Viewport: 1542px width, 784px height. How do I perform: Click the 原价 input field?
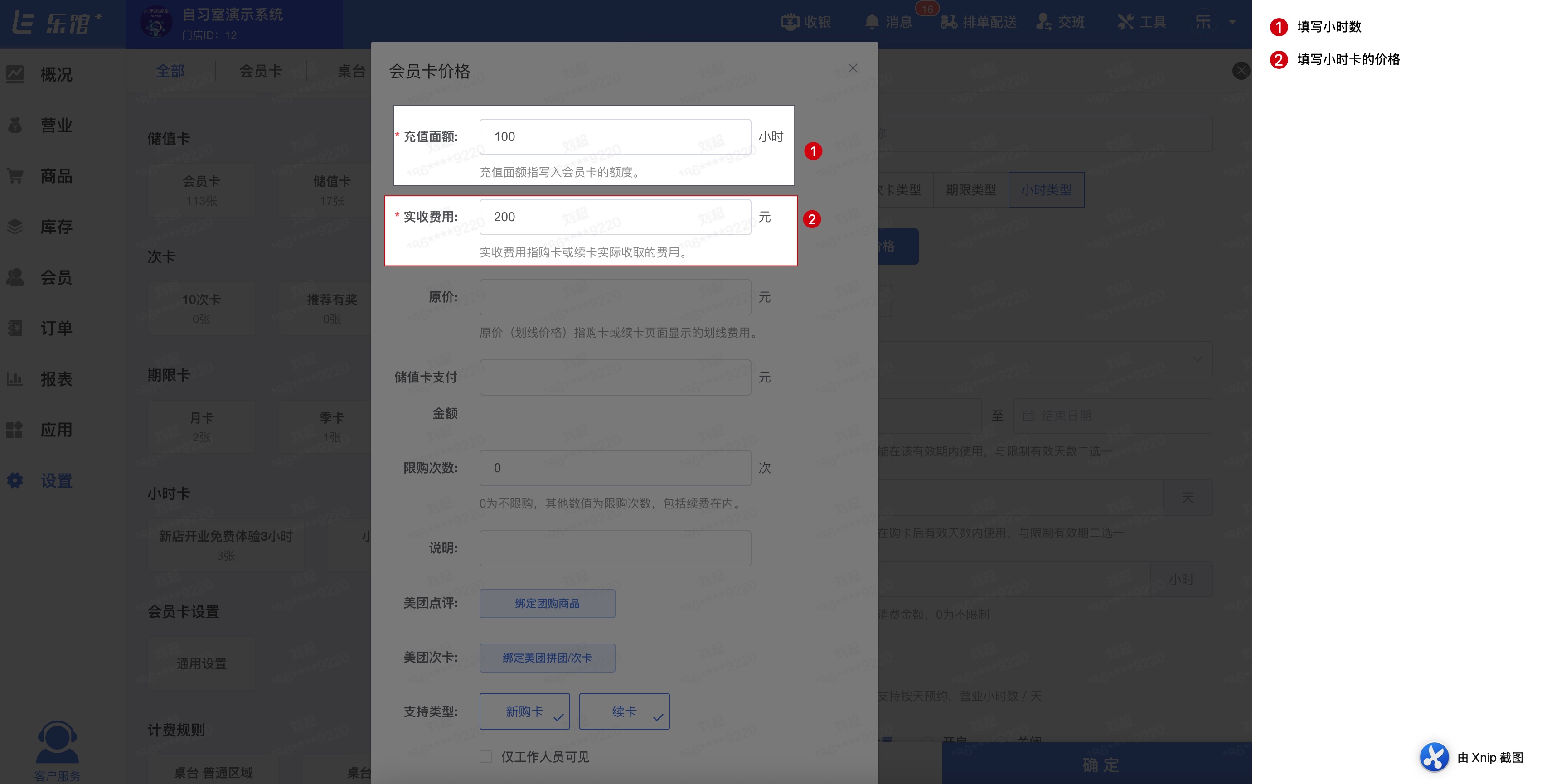pos(615,297)
